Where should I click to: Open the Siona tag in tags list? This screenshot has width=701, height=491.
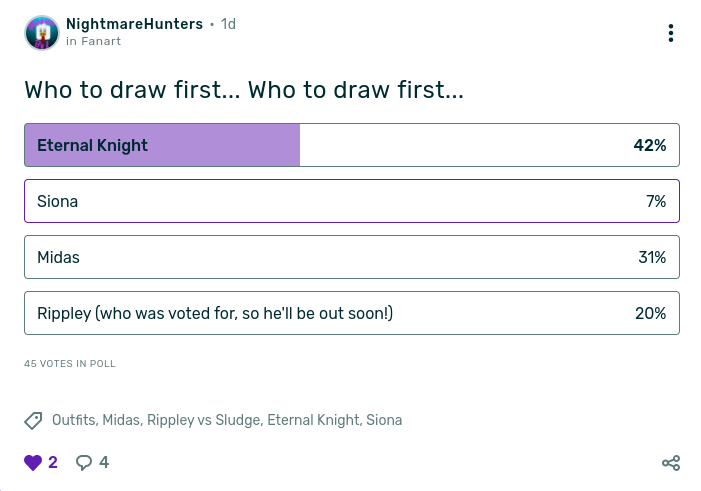coord(384,420)
